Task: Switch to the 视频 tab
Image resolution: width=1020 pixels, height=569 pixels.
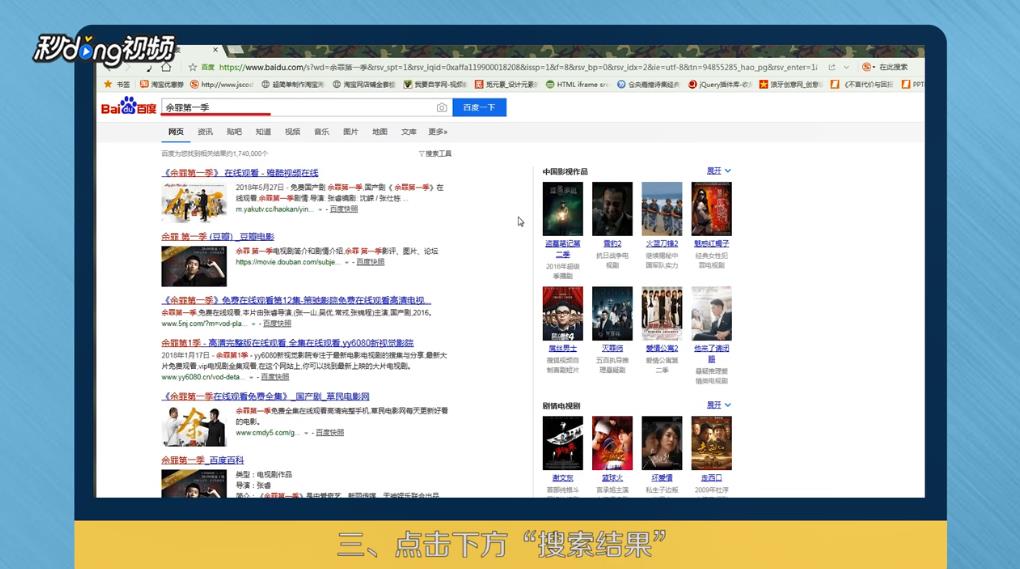Action: pyautogui.click(x=293, y=131)
